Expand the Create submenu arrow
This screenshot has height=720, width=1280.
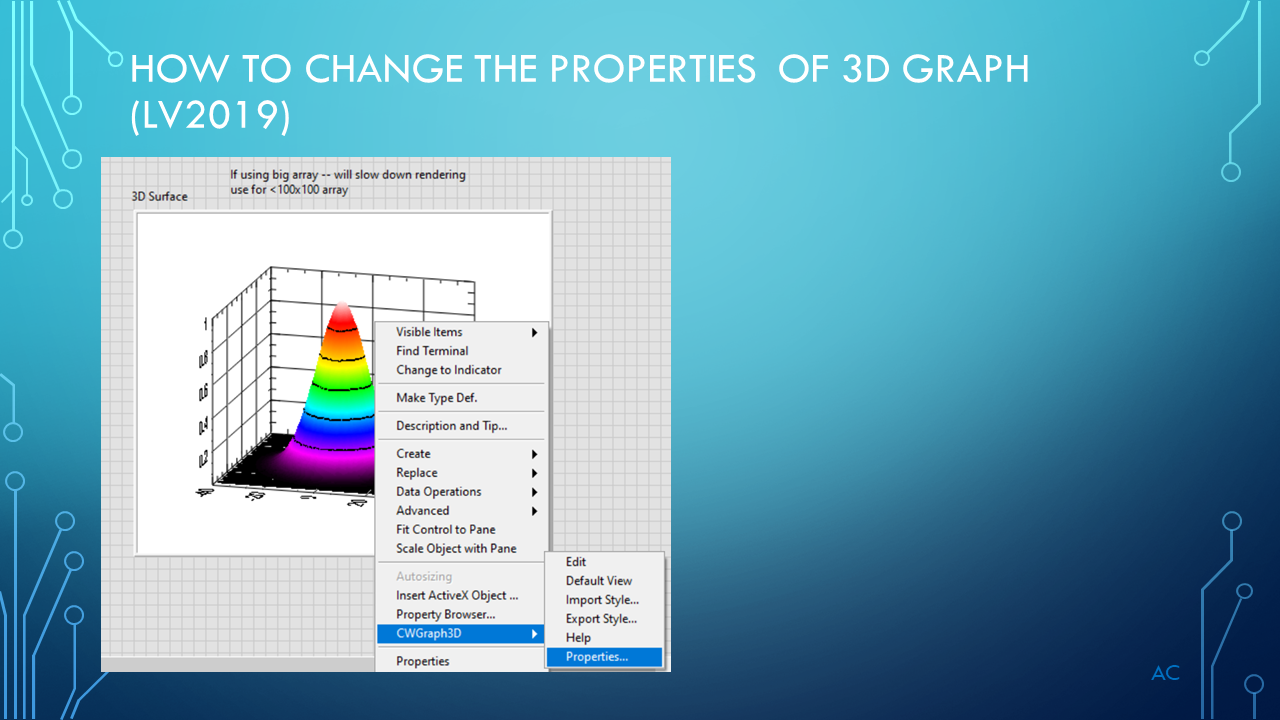[534, 453]
